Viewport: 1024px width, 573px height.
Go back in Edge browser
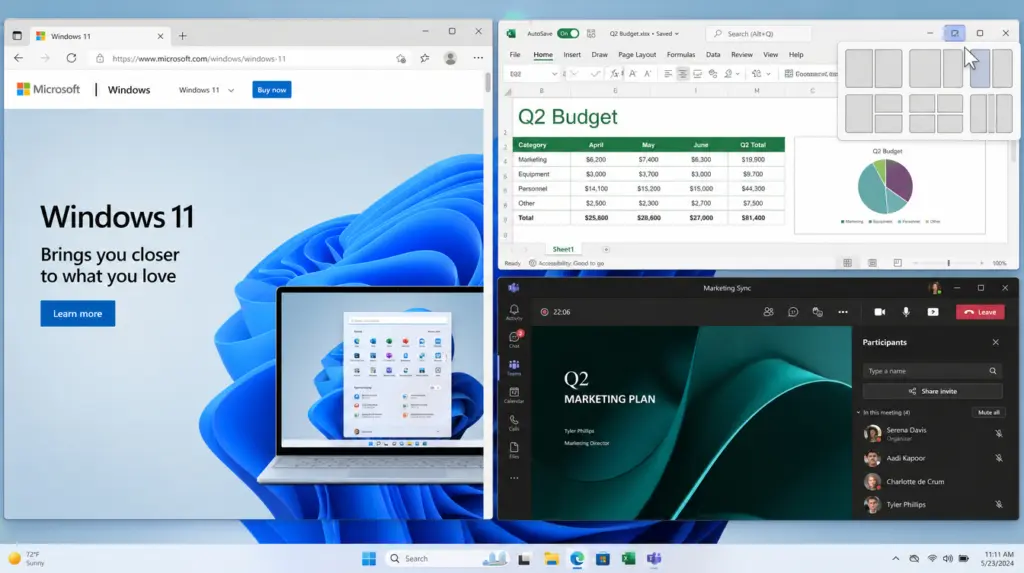tap(18, 58)
